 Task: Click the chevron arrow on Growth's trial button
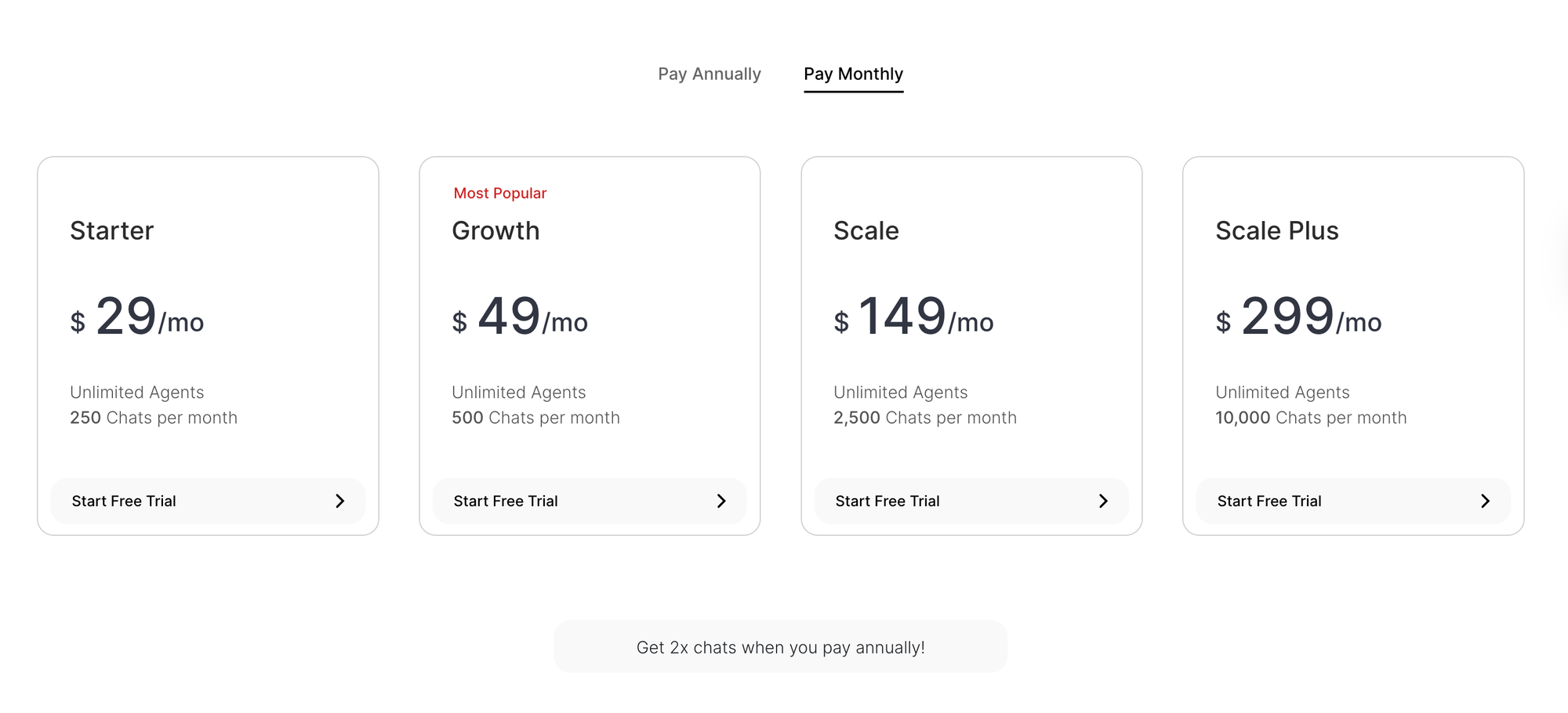point(722,501)
